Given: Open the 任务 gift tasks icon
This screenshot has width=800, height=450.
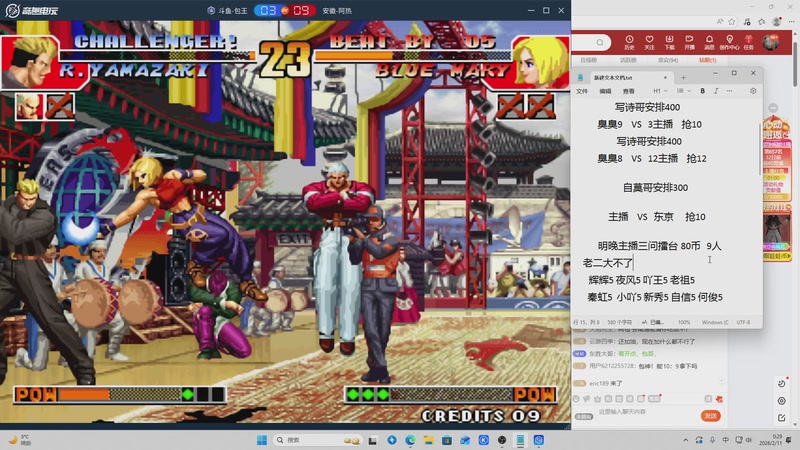Looking at the screenshot, I should [x=748, y=42].
